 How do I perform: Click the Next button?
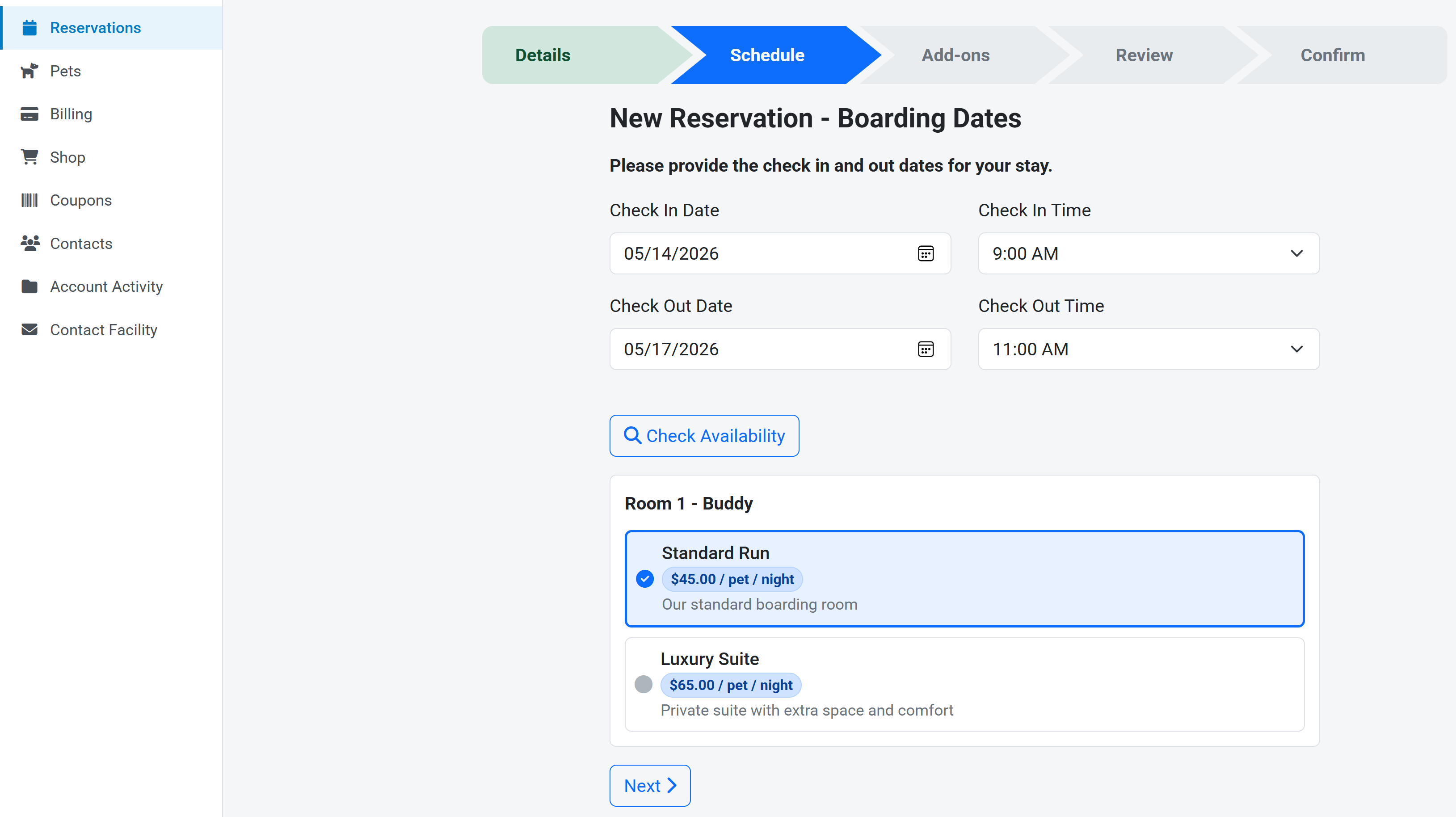[x=650, y=785]
